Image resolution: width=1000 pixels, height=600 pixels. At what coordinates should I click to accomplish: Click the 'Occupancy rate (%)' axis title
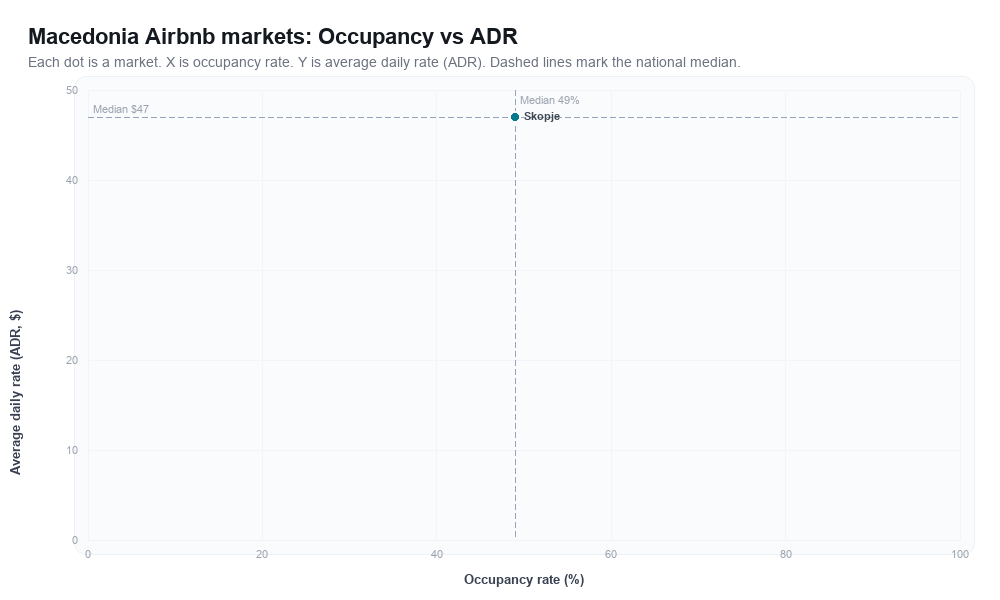(x=524, y=580)
